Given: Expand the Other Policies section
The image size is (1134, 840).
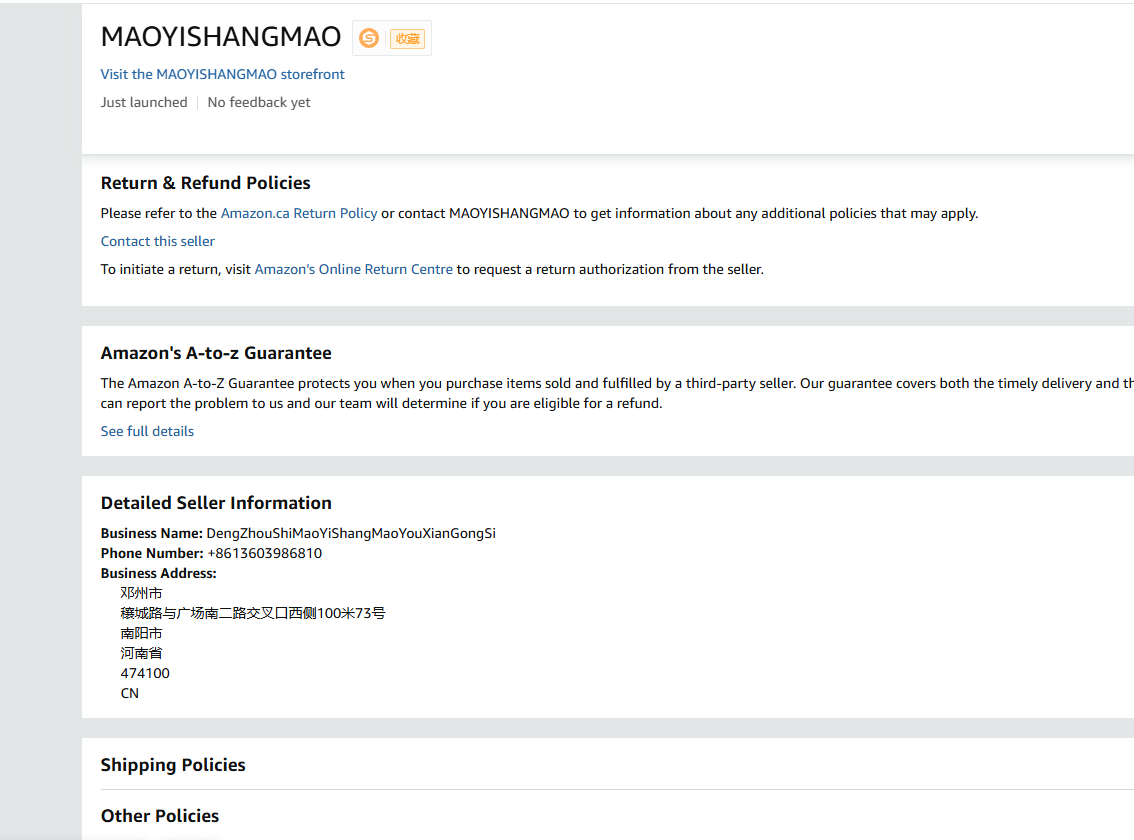Looking at the screenshot, I should (160, 816).
